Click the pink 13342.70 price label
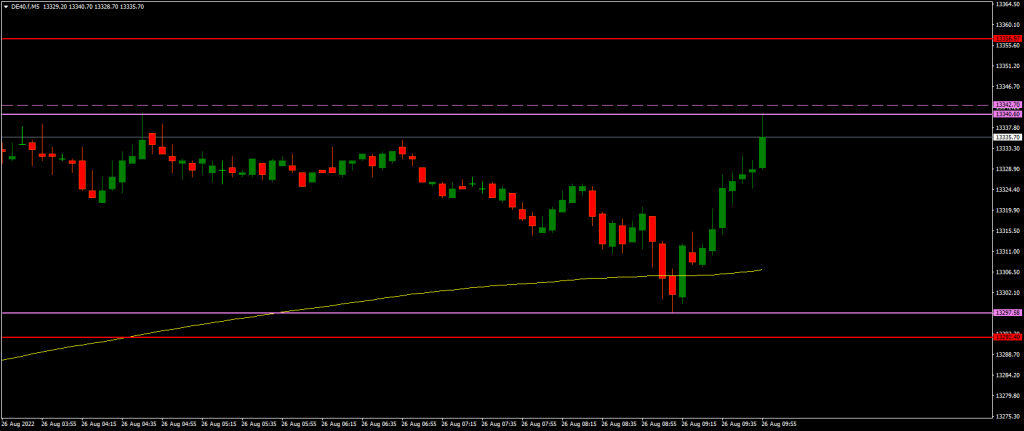This screenshot has height=431, width=1024. click(x=1007, y=104)
